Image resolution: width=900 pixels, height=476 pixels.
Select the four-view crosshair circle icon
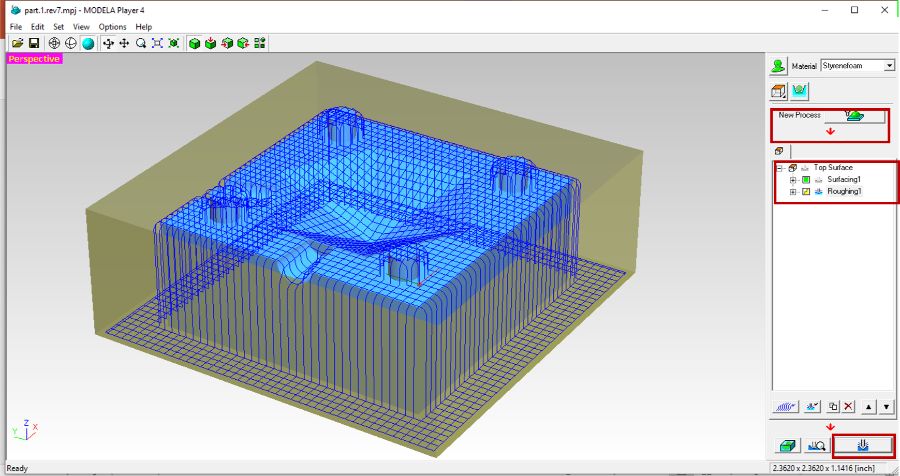(x=55, y=43)
